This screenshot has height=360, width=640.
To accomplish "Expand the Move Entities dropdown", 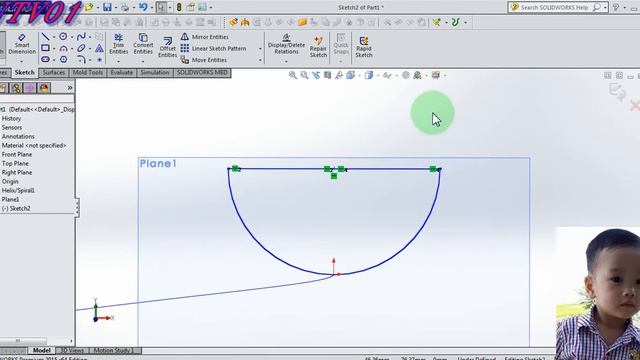I will point(260,60).
